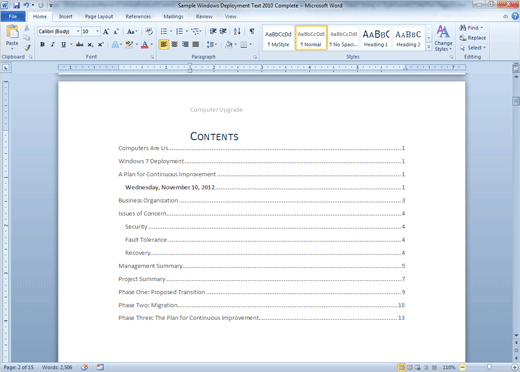The image size is (520, 372).
Task: Open Management Summary contents entry
Action: coord(262,266)
